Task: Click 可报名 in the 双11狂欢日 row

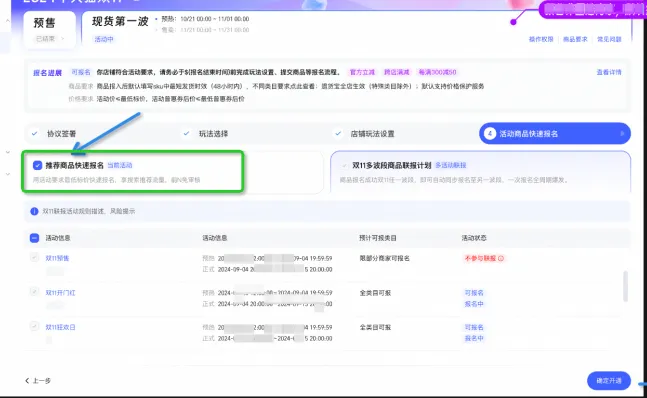Action: [474, 327]
